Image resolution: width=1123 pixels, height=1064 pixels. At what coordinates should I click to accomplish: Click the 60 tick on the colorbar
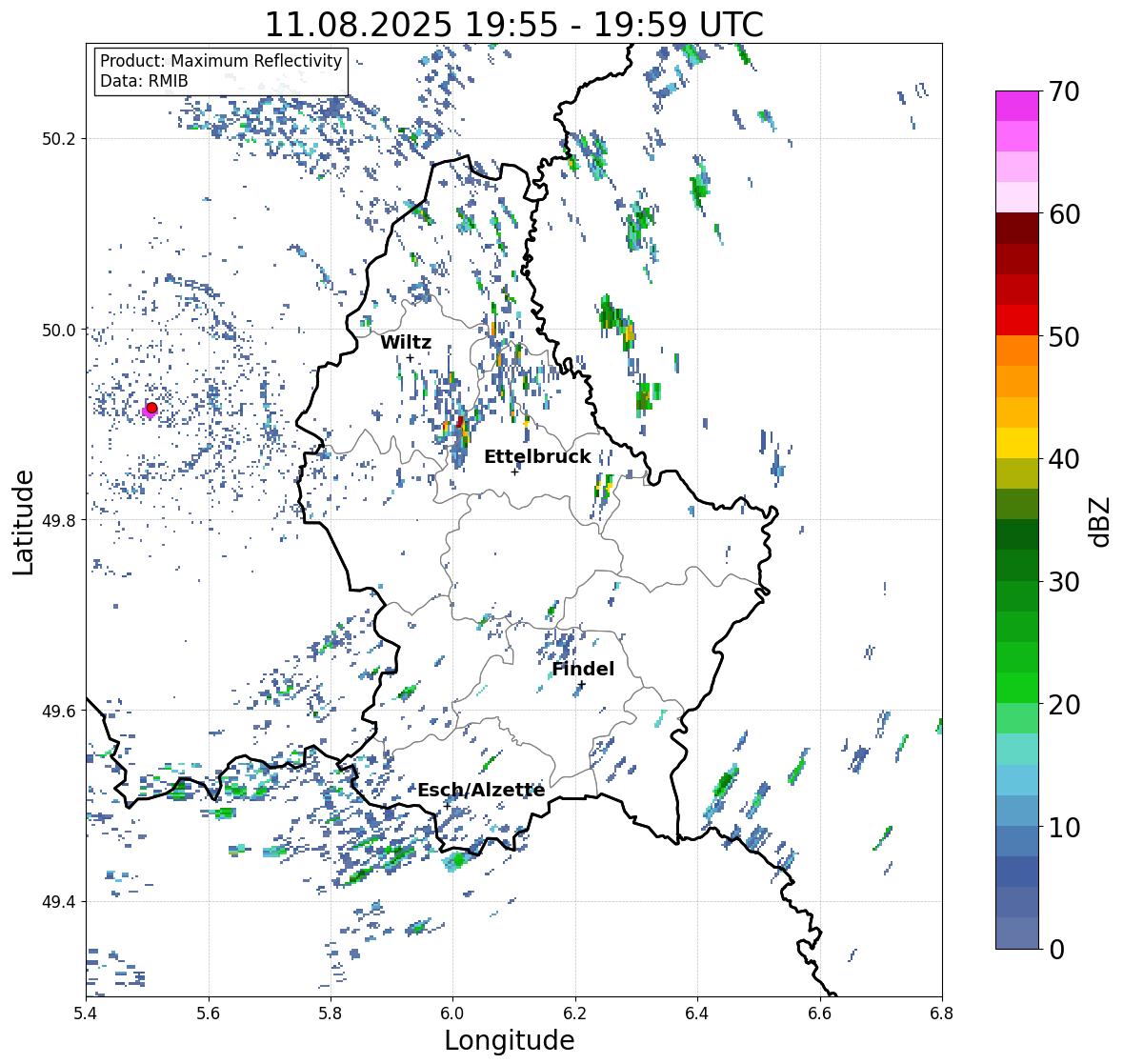[x=1063, y=214]
